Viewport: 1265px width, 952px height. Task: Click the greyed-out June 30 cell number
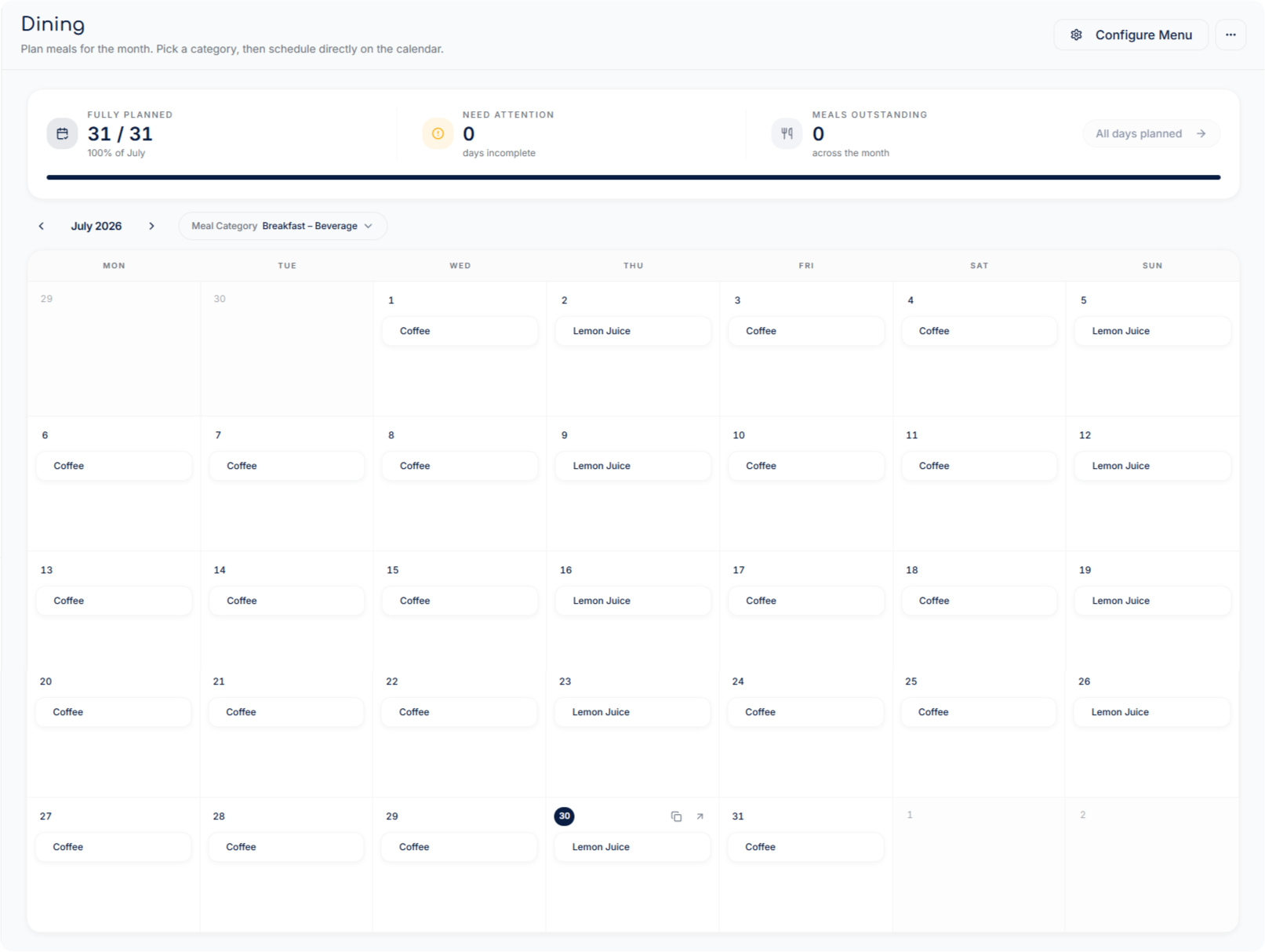tap(220, 299)
